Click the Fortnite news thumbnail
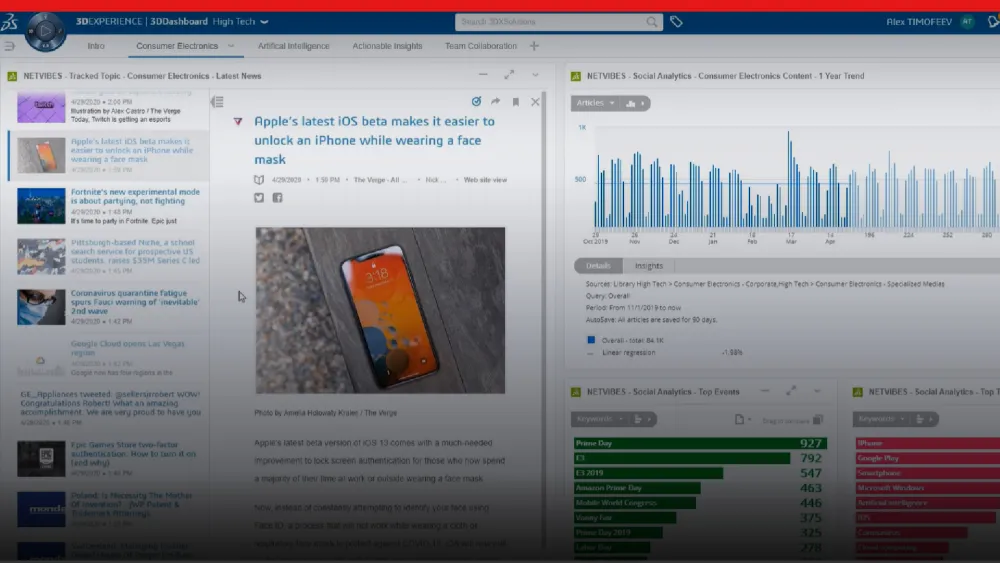 tap(41, 205)
